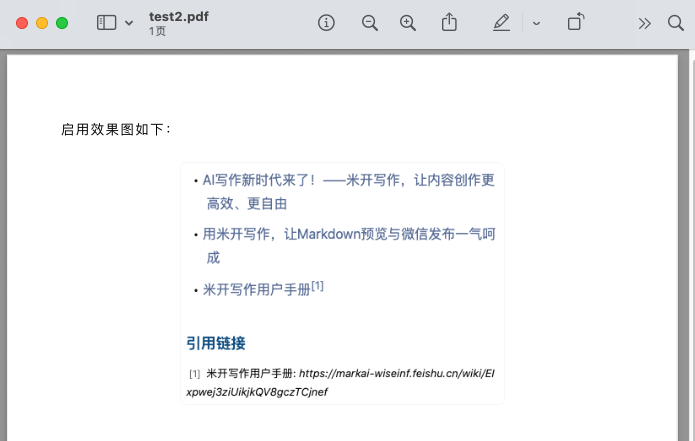
Task: Open the Share menu
Action: 449,22
